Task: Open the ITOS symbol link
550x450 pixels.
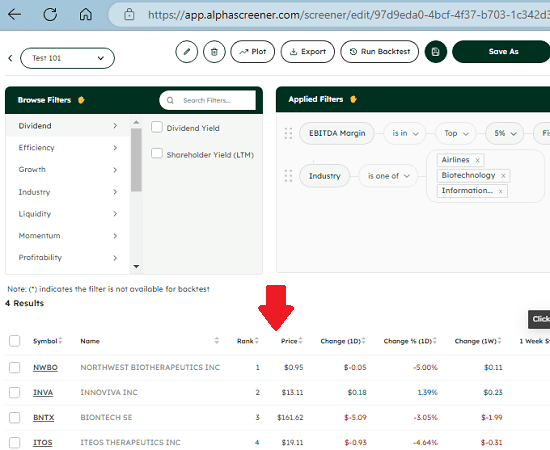Action: click(x=42, y=442)
